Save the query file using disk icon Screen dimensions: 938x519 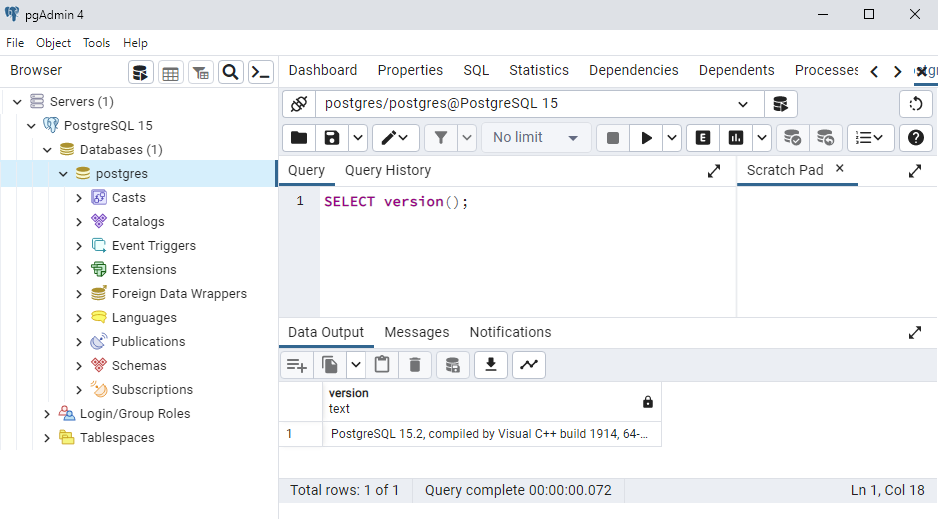point(331,138)
